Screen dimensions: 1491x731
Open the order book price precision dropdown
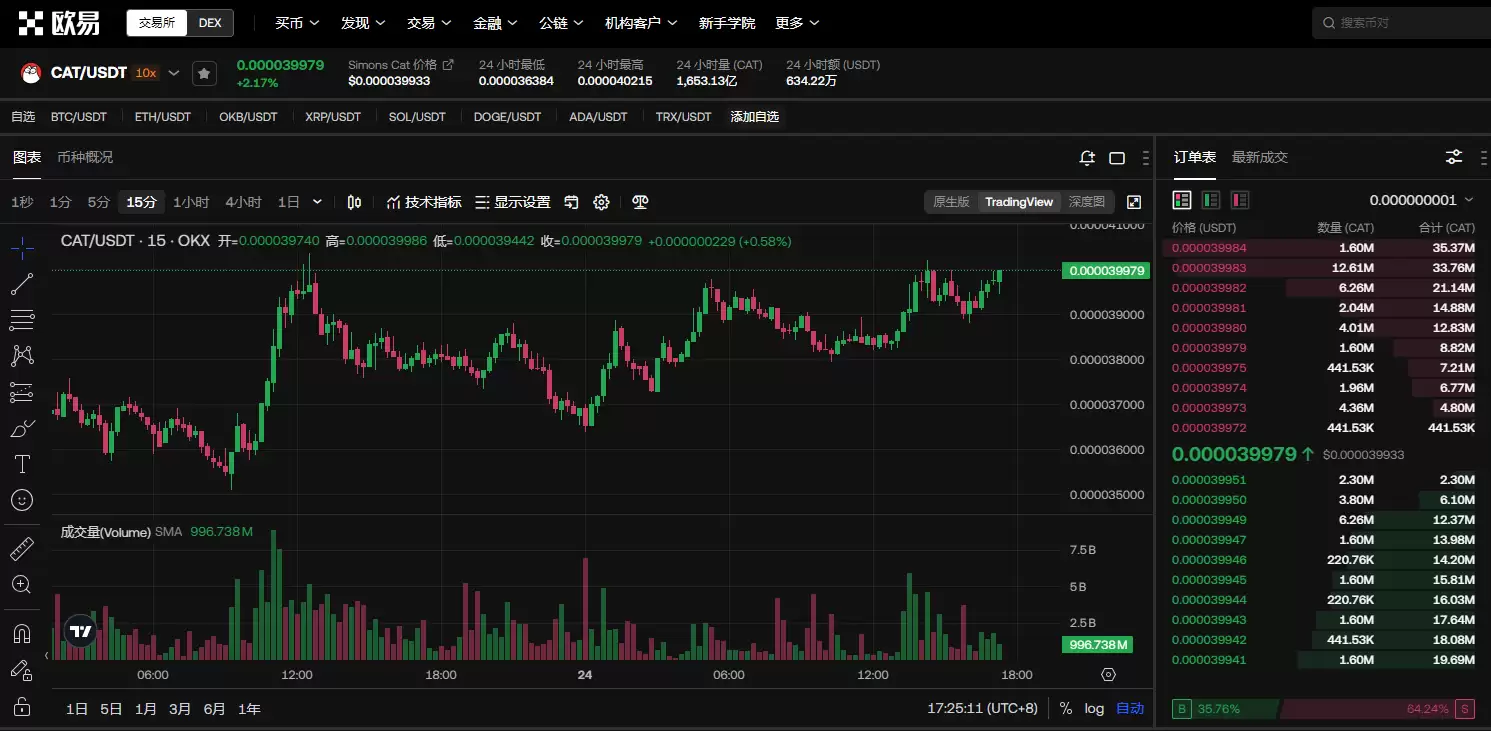[1422, 200]
